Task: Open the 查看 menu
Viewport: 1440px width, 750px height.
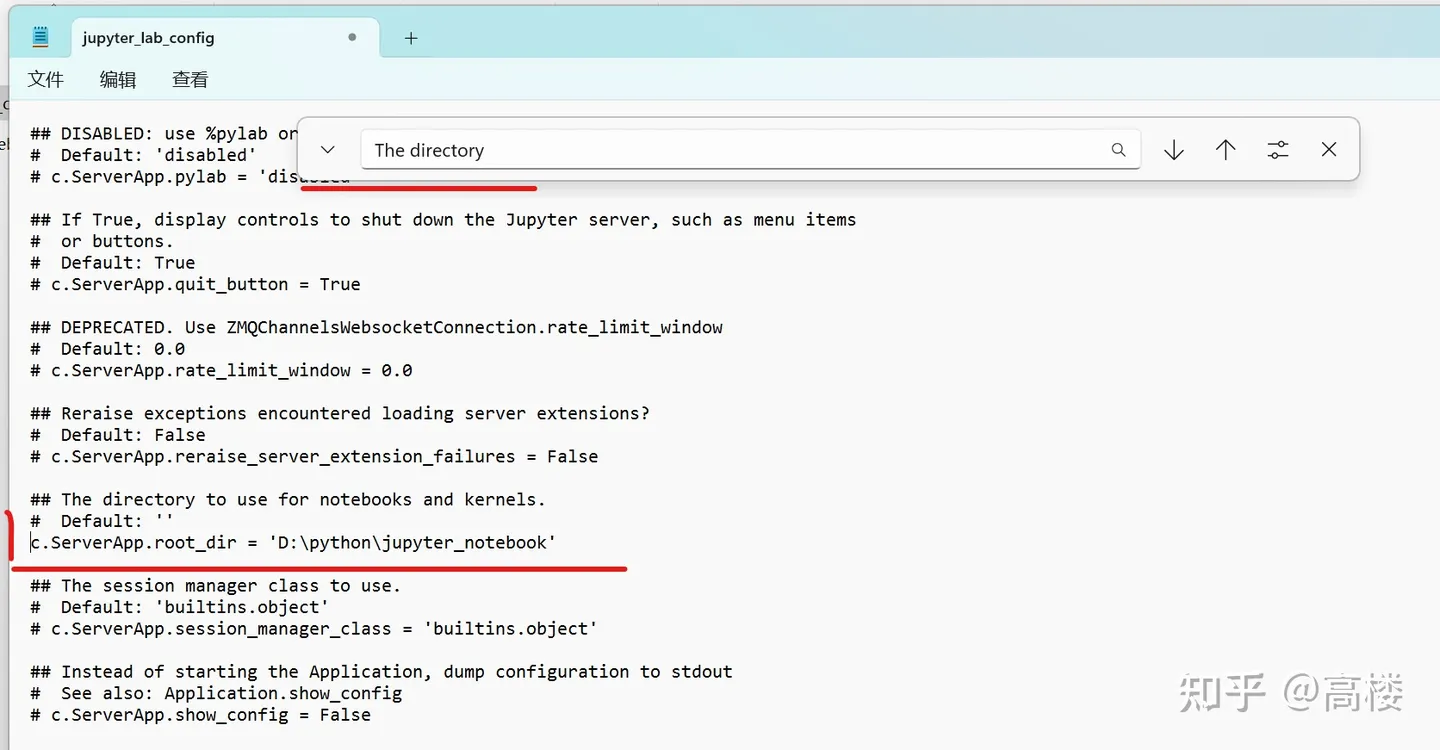Action: pyautogui.click(x=190, y=79)
